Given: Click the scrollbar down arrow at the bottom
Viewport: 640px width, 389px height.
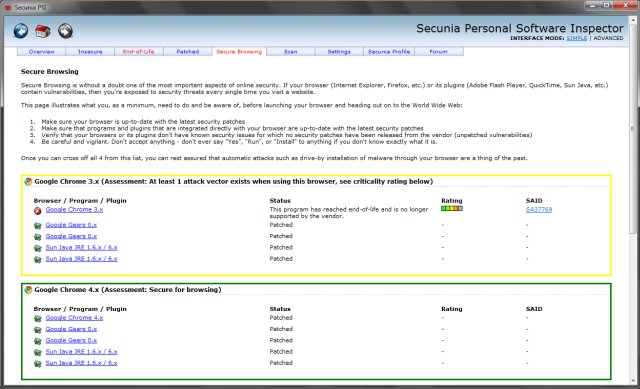Looking at the screenshot, I should coord(633,380).
